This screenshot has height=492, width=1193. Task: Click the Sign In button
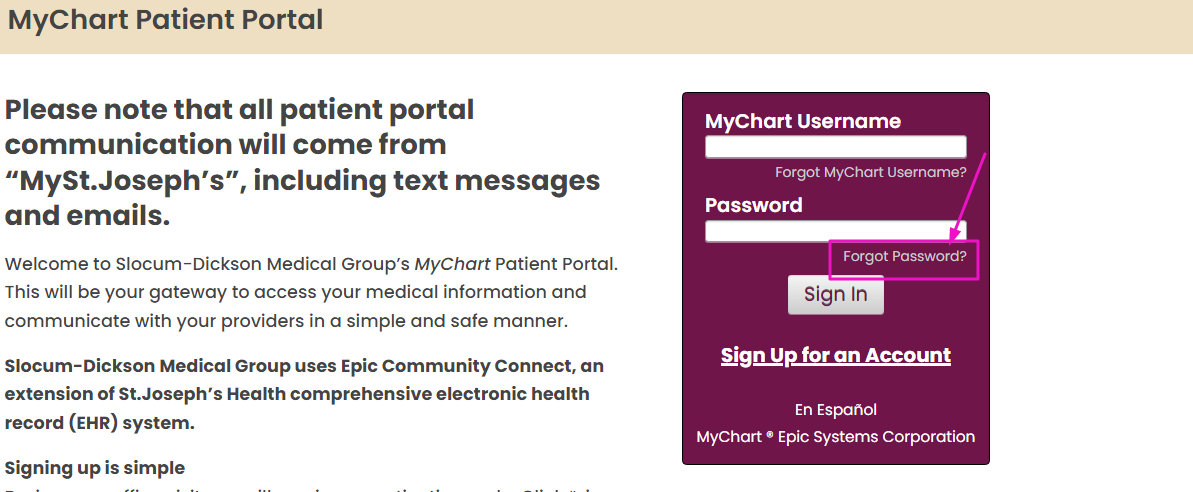coord(835,294)
